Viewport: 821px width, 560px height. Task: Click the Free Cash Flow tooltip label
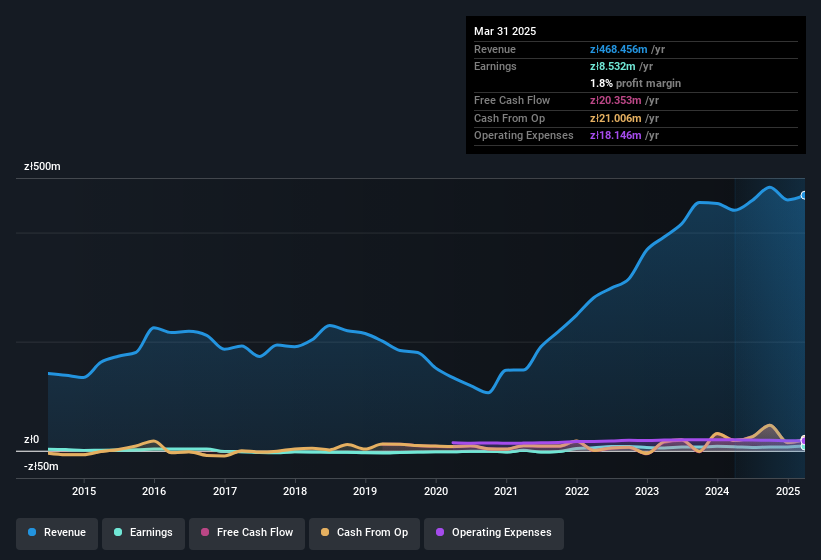tap(512, 100)
